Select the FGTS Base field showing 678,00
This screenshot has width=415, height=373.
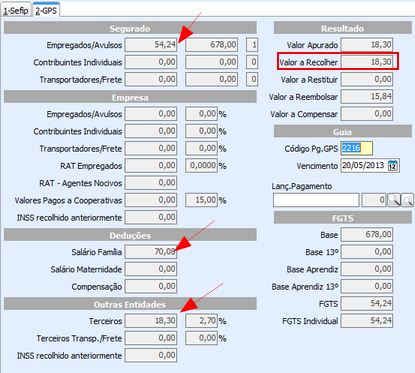(x=367, y=235)
